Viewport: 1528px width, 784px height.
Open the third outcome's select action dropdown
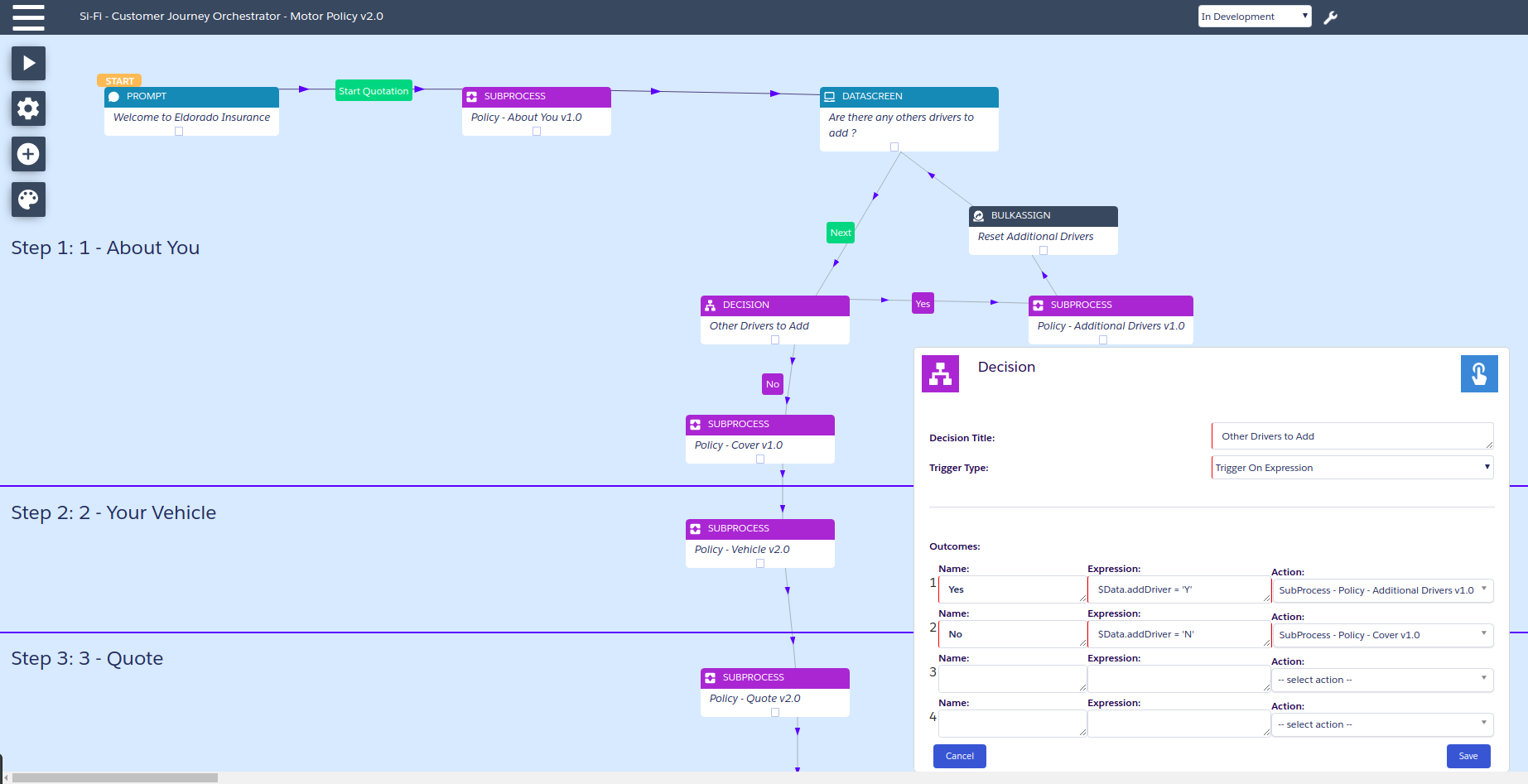pos(1381,680)
